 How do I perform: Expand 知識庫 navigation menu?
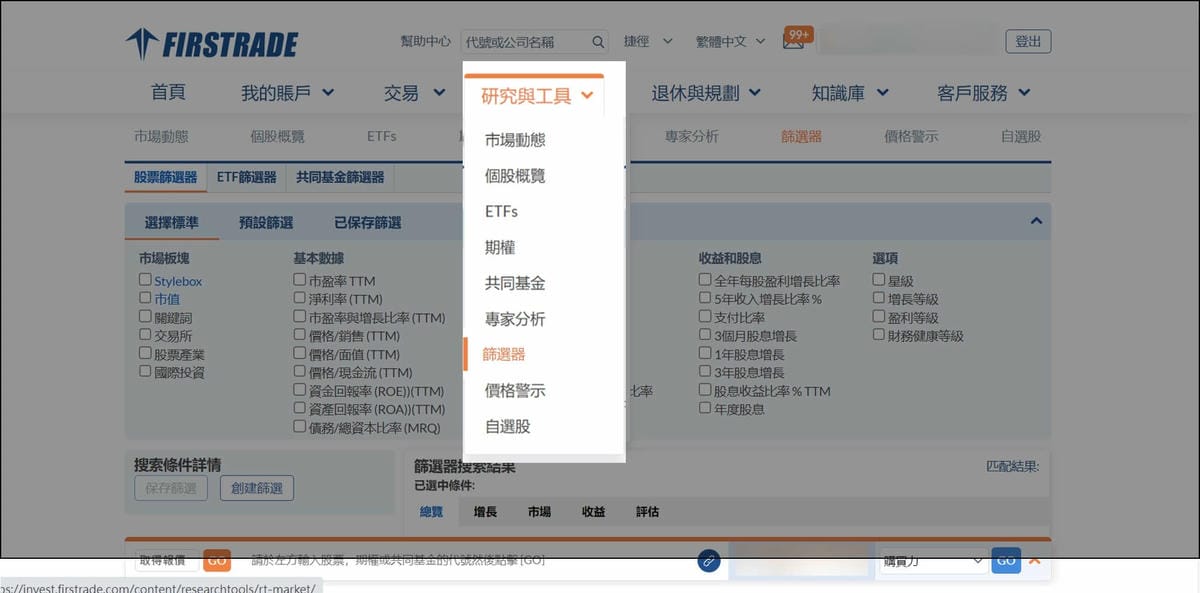850,93
